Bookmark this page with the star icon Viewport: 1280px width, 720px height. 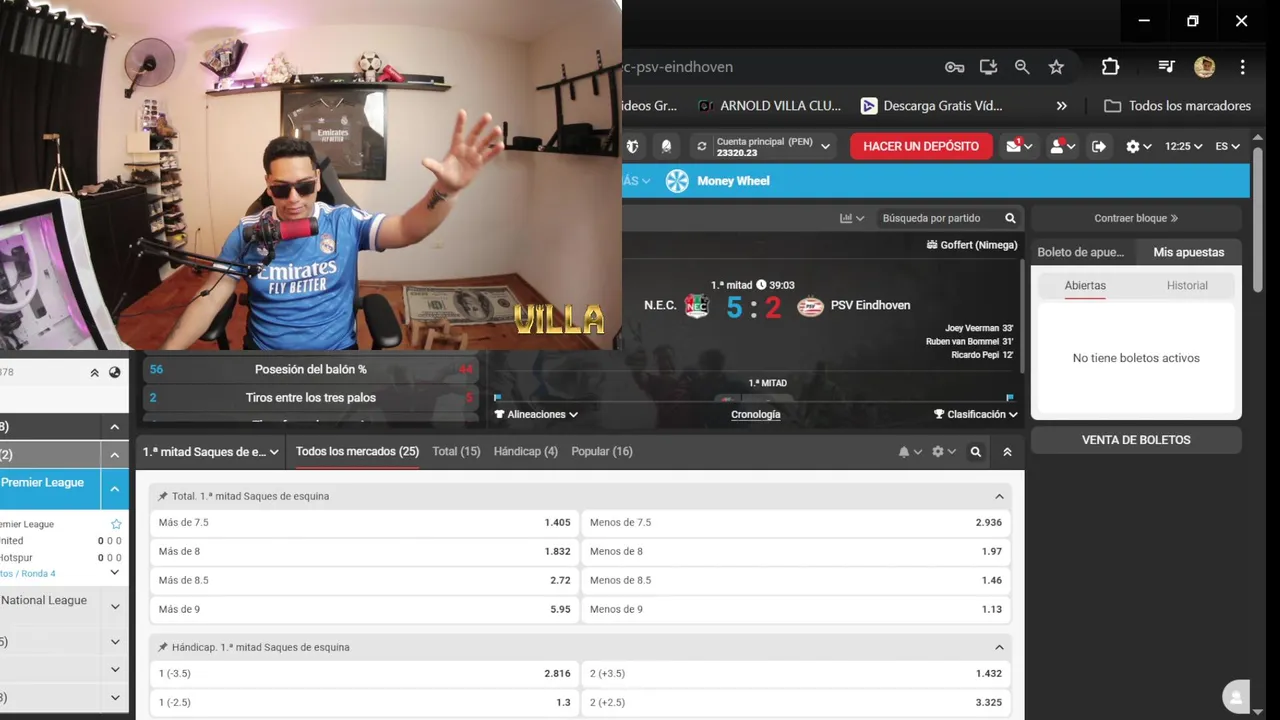click(1056, 67)
